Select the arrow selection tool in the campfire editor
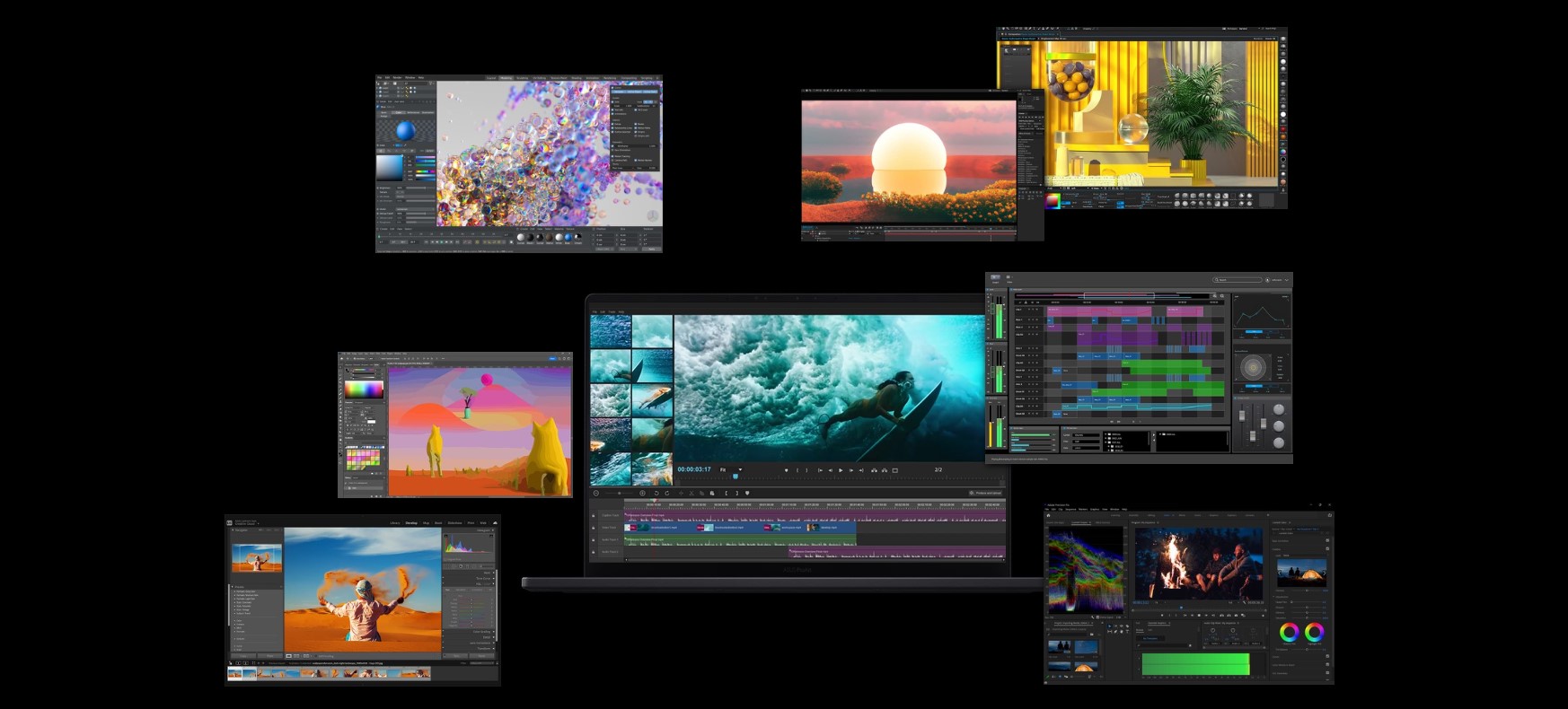 tap(1110, 625)
